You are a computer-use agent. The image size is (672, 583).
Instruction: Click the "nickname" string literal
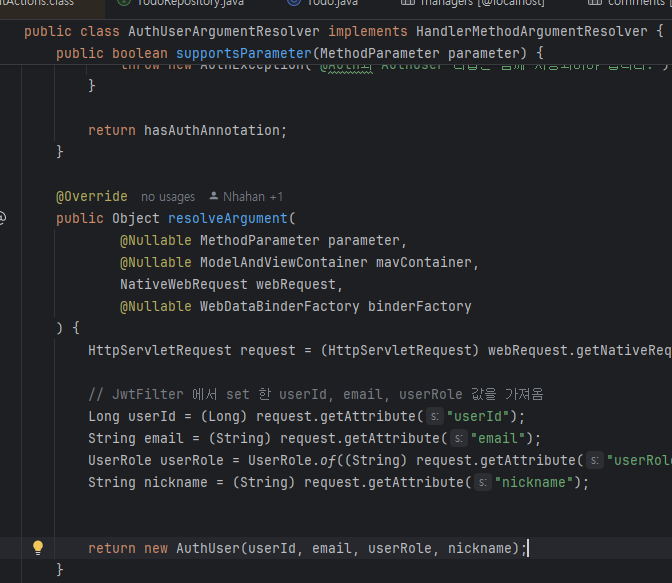[534, 483]
